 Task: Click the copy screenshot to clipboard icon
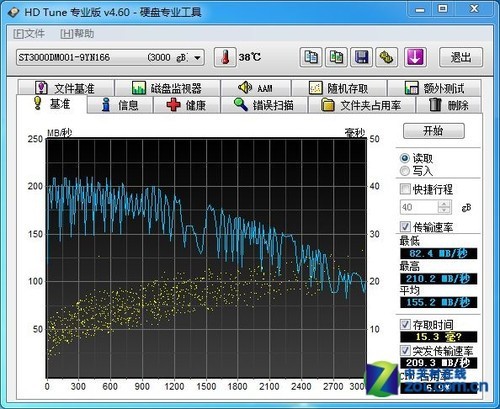(336, 57)
